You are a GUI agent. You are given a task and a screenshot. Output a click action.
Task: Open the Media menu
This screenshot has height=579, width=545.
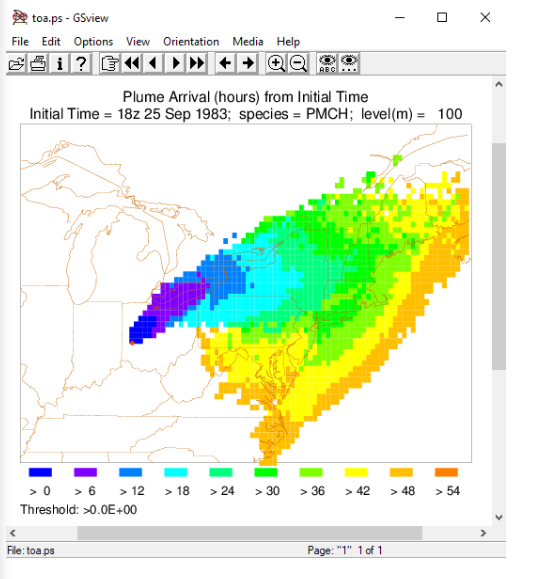point(247,41)
